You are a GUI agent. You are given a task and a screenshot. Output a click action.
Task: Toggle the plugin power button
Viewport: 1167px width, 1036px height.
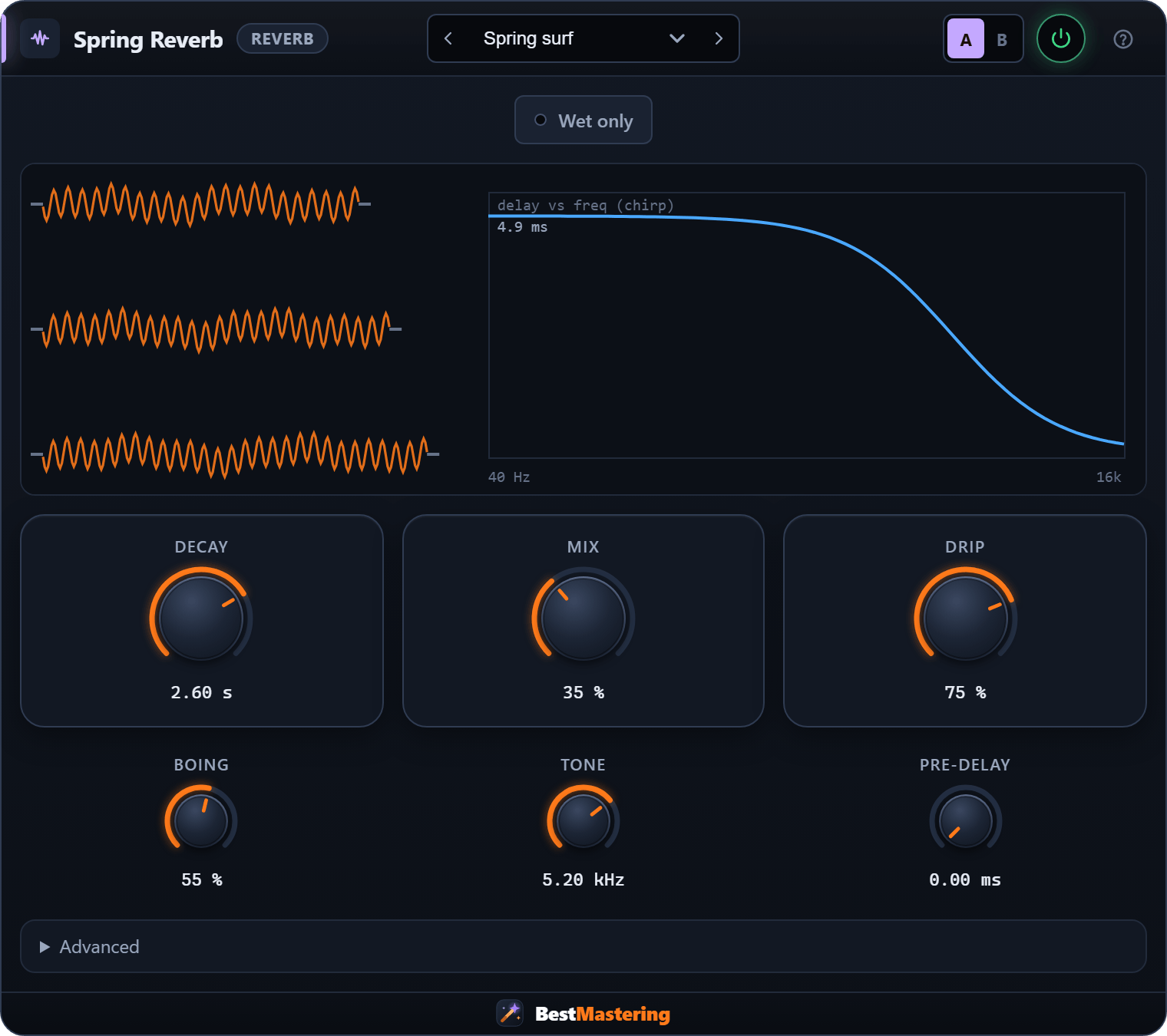pyautogui.click(x=1060, y=38)
